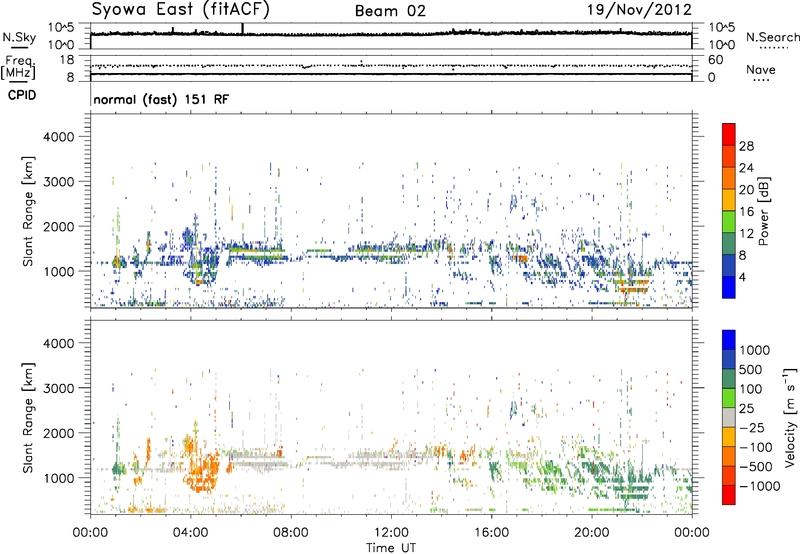Pick the bright blue Power segment below 4 dB
800x554 pixels.
pos(729,287)
